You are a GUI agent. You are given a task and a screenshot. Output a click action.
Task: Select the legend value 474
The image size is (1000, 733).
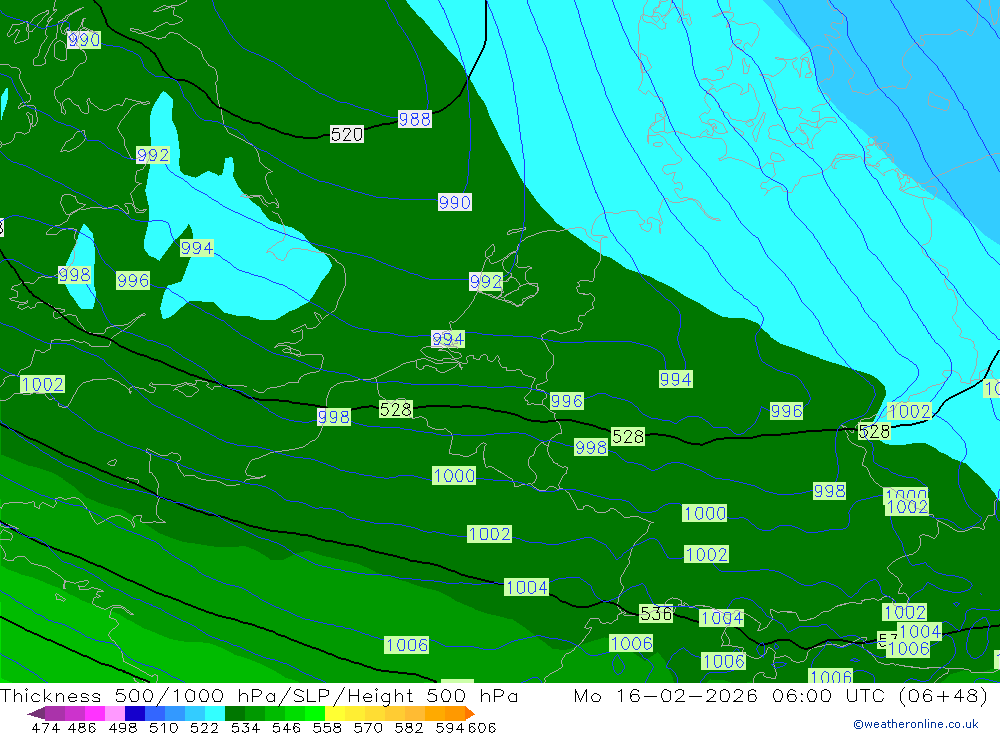coord(45,728)
